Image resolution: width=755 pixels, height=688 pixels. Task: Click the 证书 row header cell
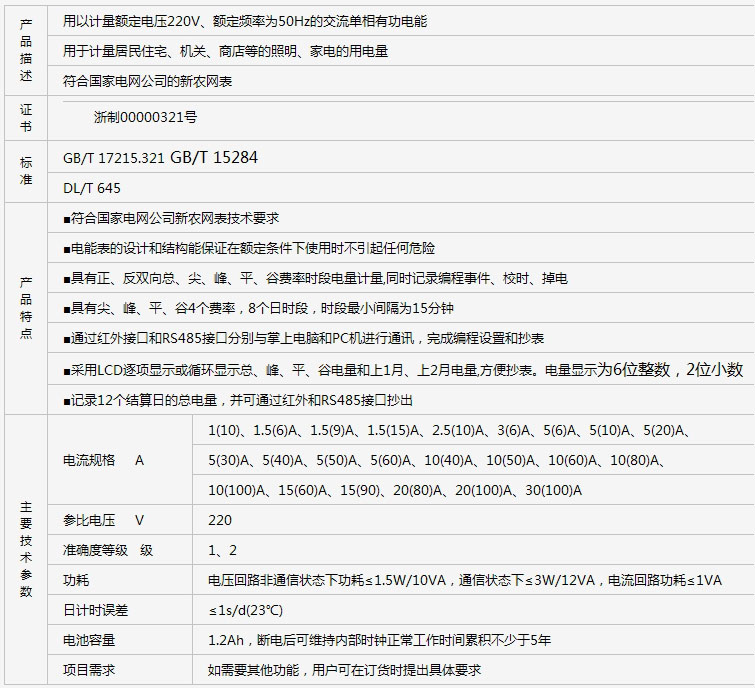coord(26,118)
